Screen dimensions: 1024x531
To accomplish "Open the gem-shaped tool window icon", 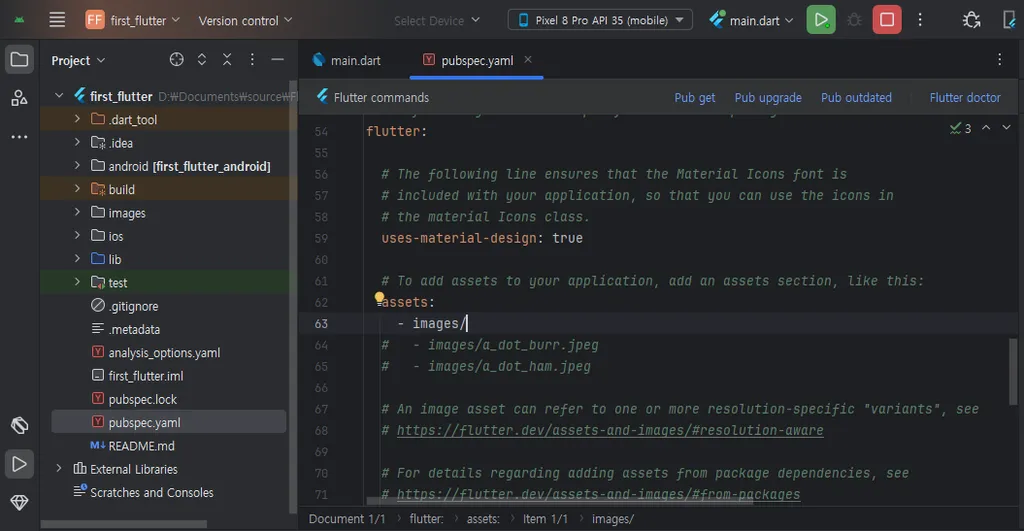I will pyautogui.click(x=20, y=502).
